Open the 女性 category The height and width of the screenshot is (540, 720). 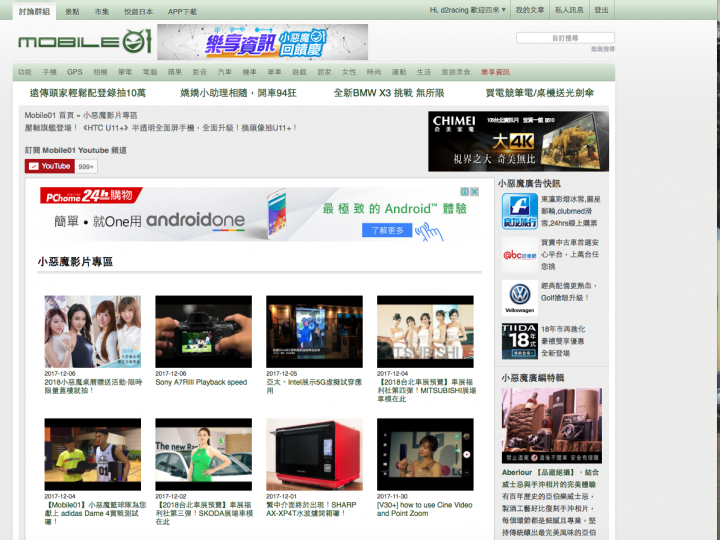tap(349, 72)
